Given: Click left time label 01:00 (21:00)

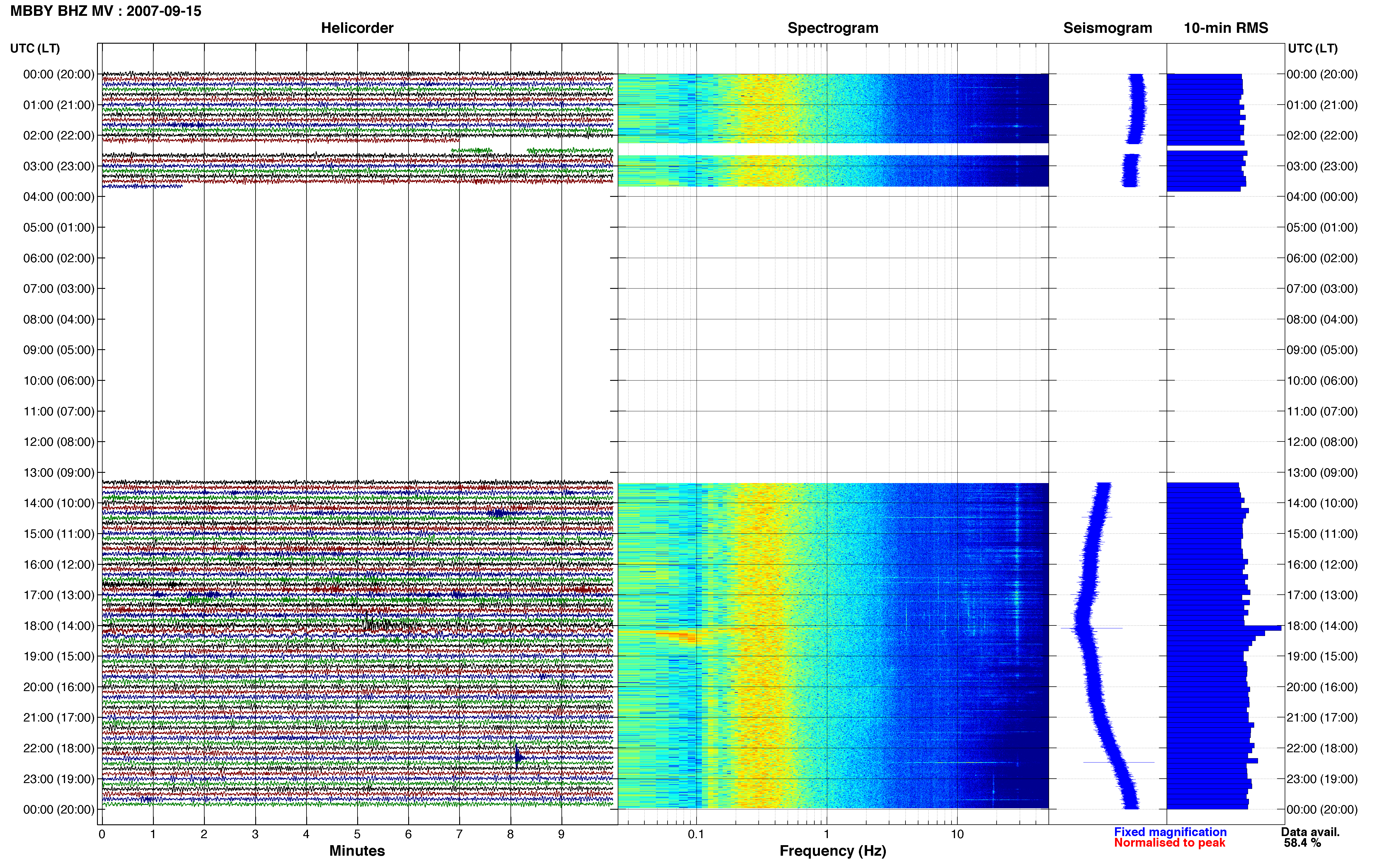Looking at the screenshot, I should point(59,105).
